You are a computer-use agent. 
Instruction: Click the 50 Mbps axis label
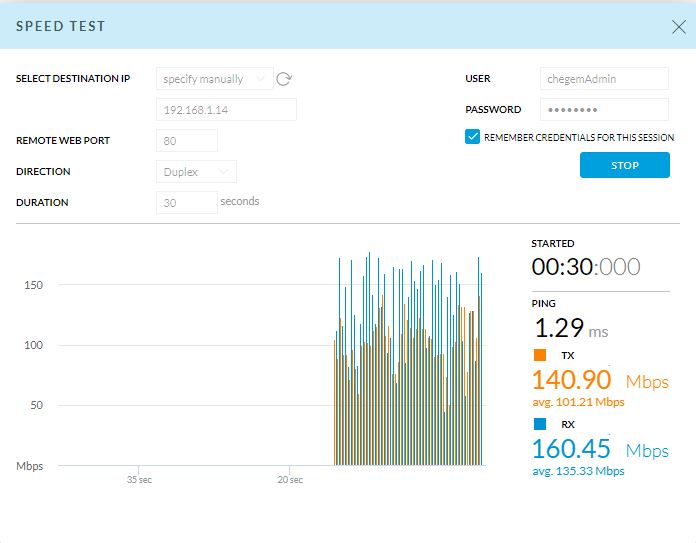(x=37, y=405)
